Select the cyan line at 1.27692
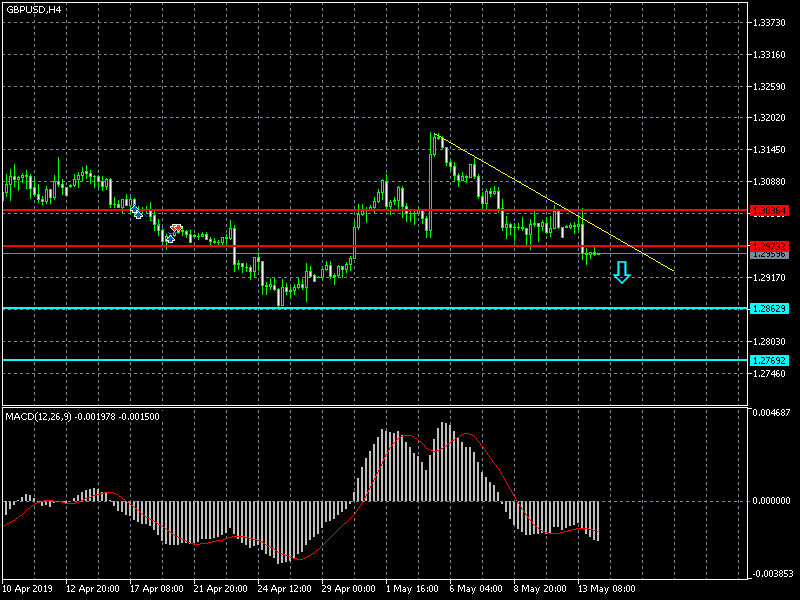 300,360
